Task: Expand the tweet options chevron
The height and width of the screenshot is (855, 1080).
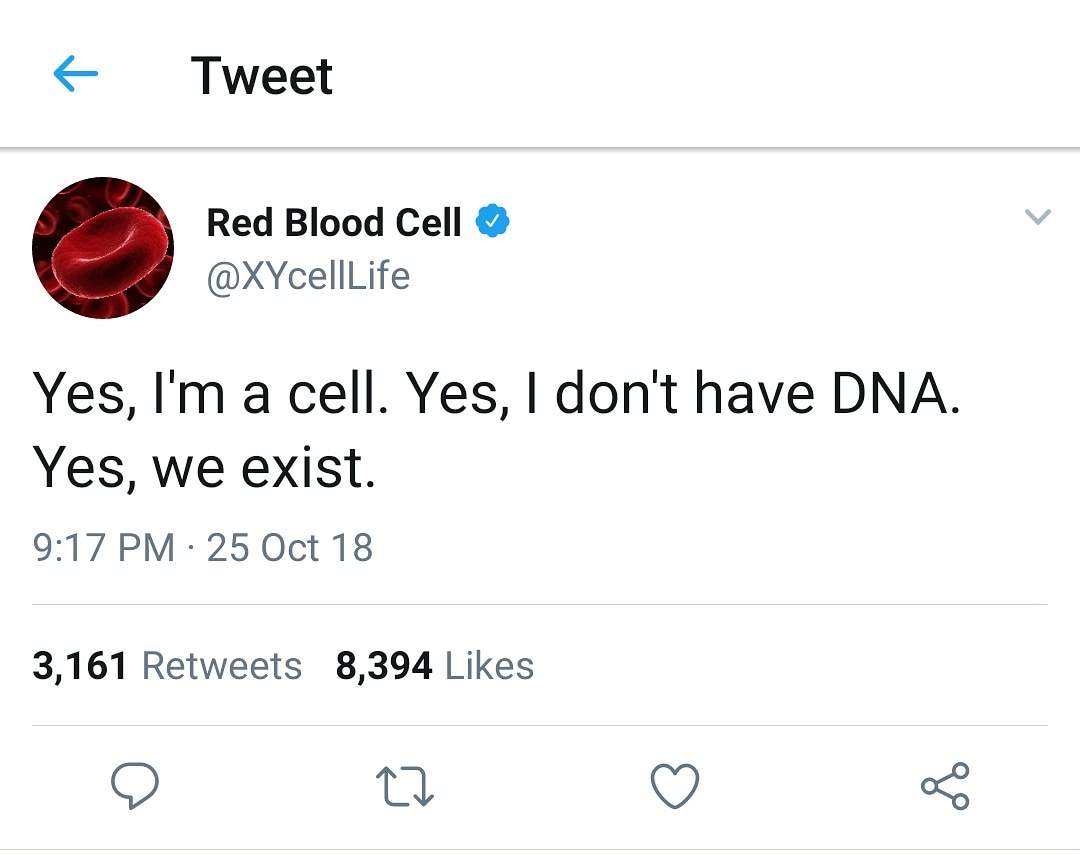Action: point(1039,216)
